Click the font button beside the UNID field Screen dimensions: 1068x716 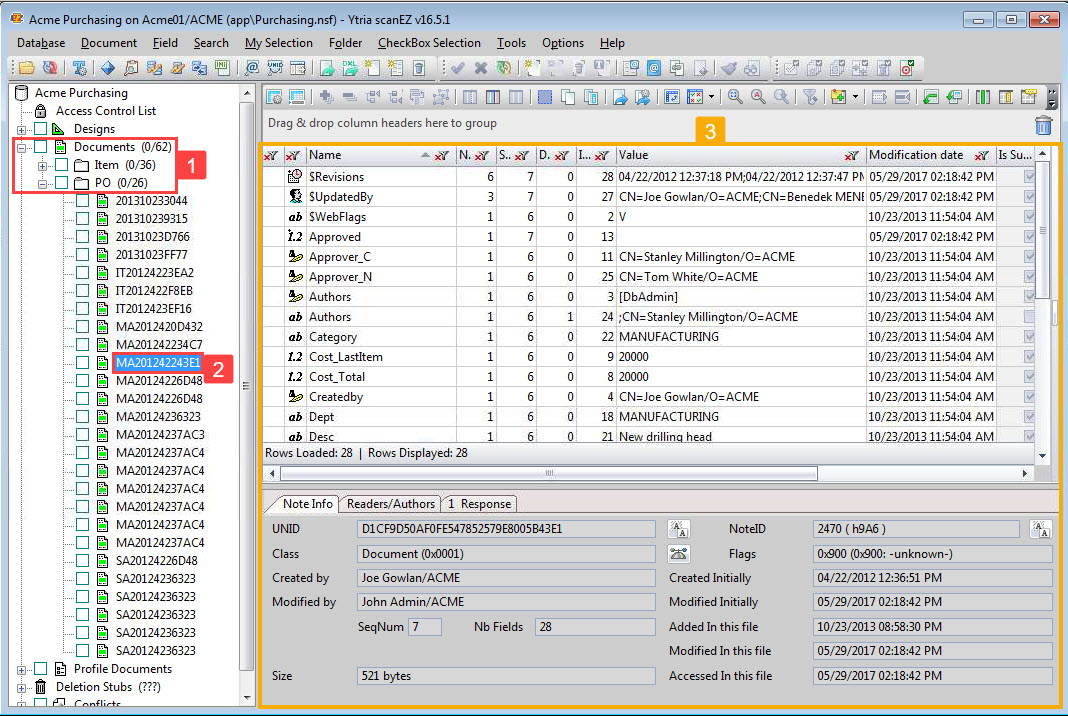click(x=679, y=528)
